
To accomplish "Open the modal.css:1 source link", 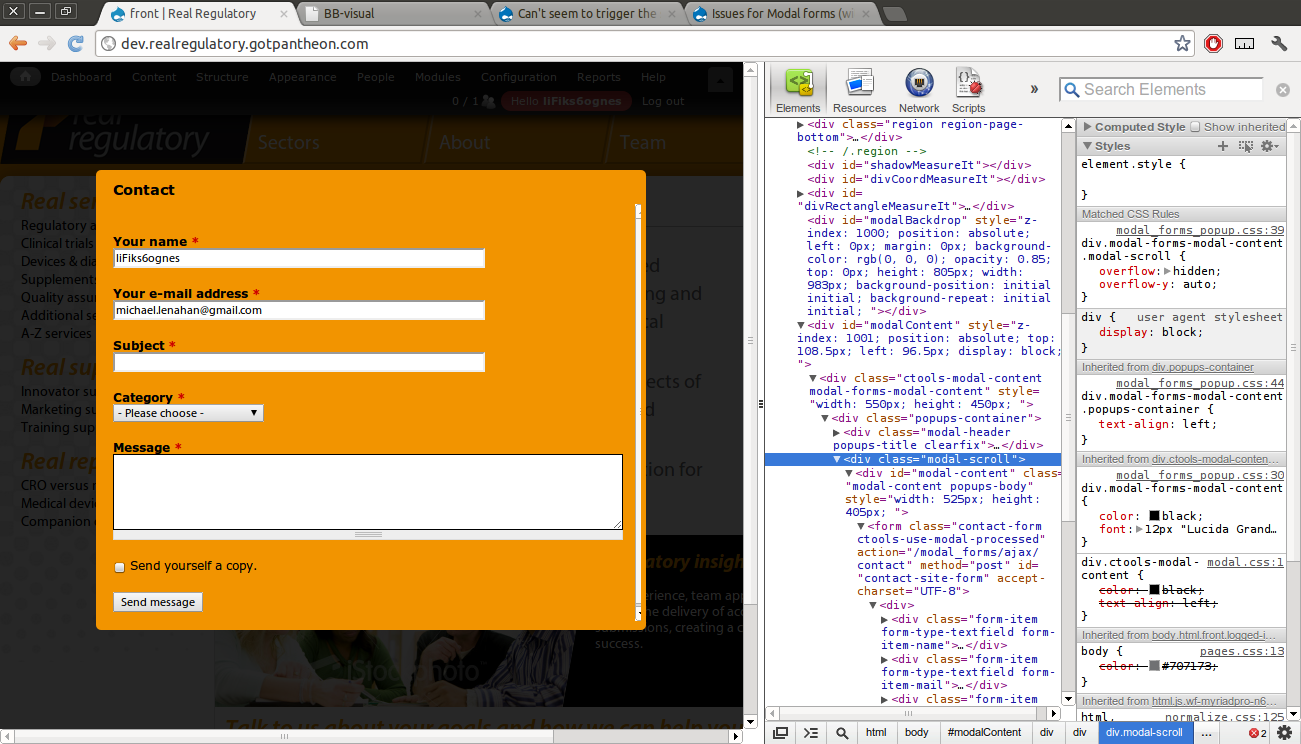I will pos(1245,562).
